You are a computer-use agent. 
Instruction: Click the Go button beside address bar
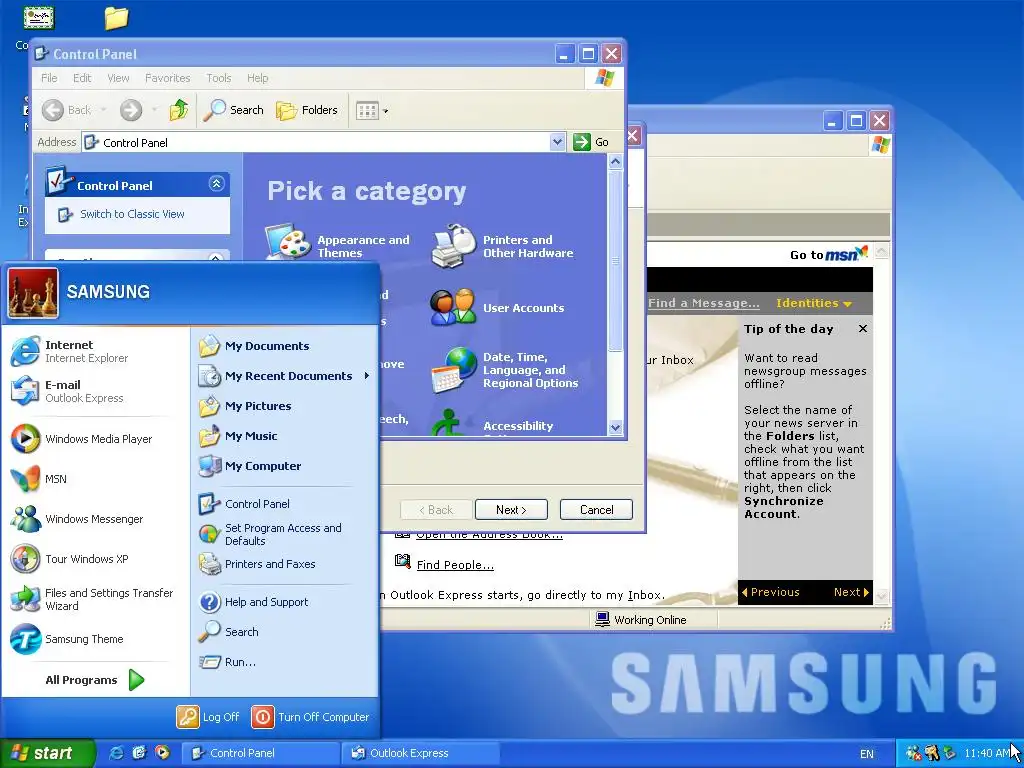point(591,142)
